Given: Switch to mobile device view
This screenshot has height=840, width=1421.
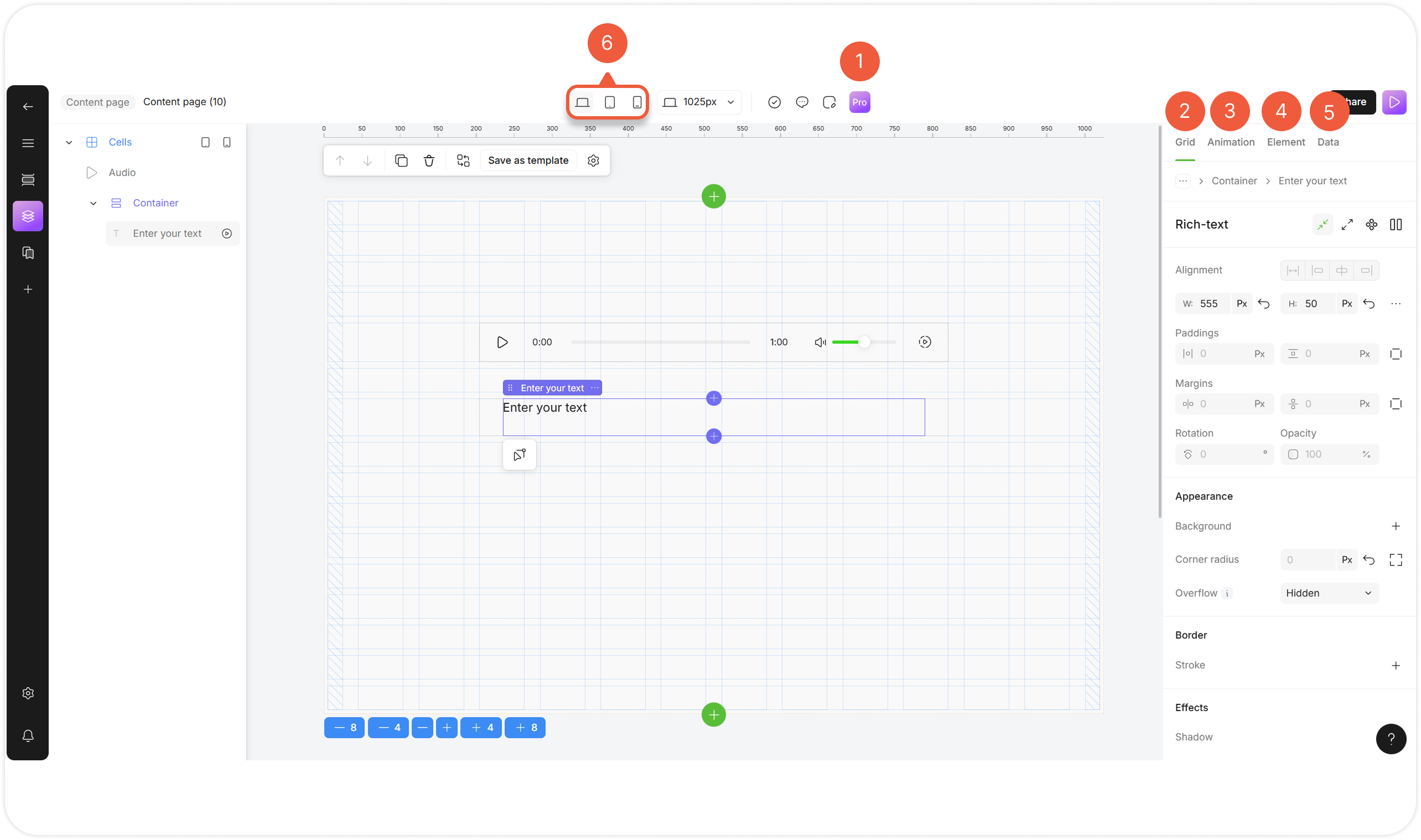Looking at the screenshot, I should click(637, 102).
